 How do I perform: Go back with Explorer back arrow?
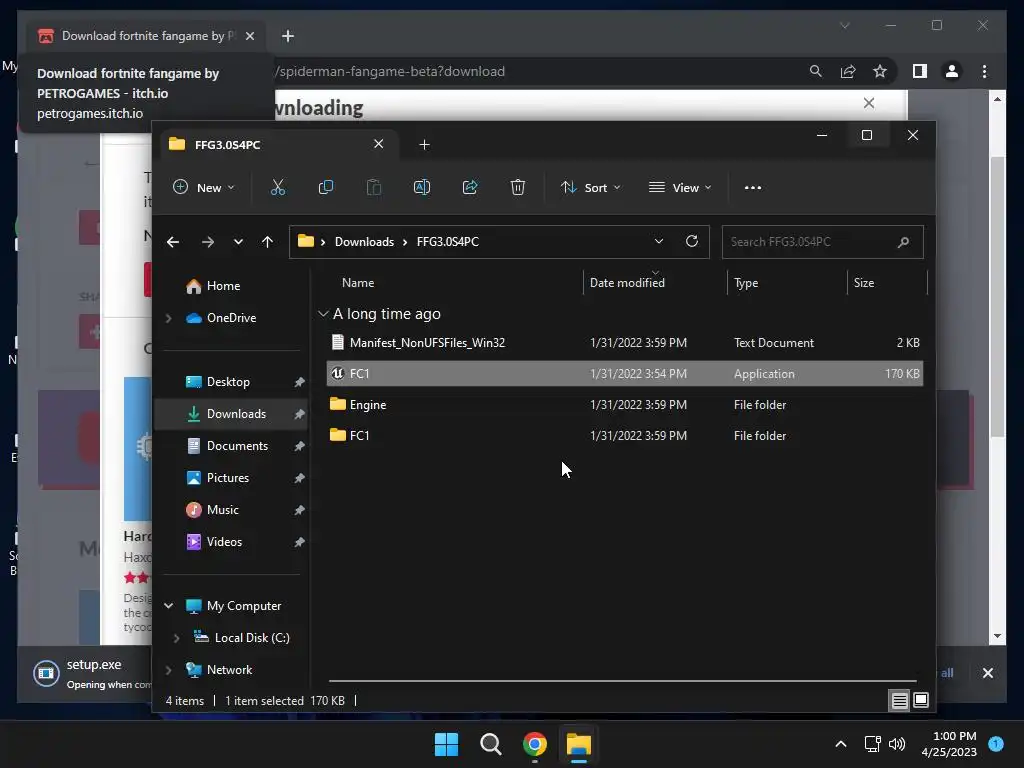point(173,242)
